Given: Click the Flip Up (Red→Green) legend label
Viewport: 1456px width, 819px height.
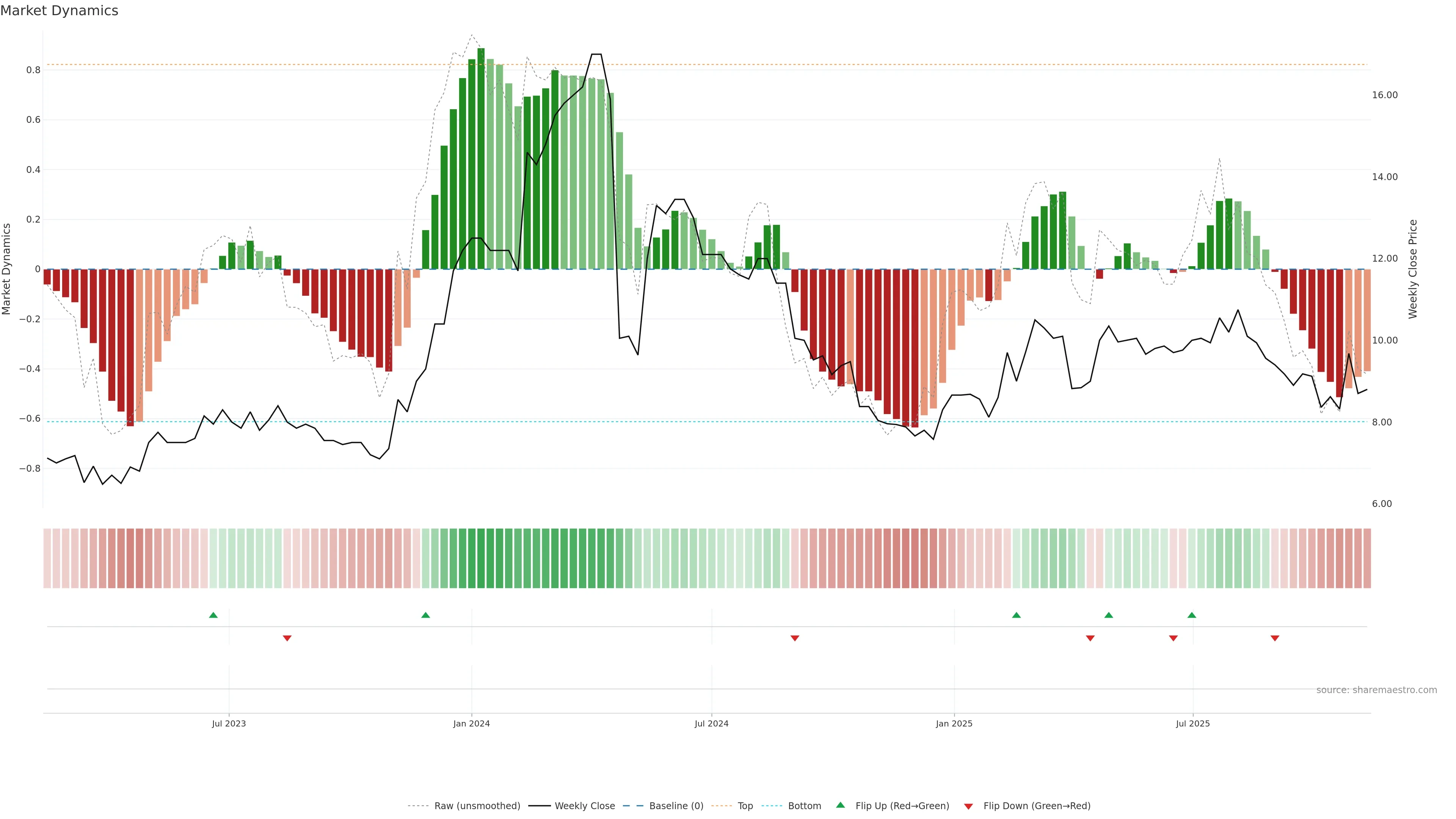Looking at the screenshot, I should click(902, 806).
